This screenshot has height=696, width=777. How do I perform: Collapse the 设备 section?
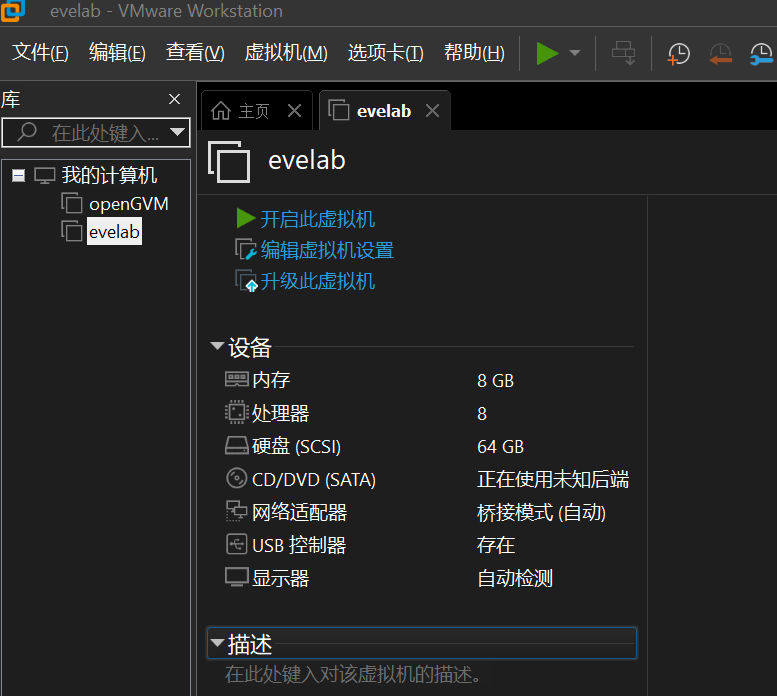(217, 347)
